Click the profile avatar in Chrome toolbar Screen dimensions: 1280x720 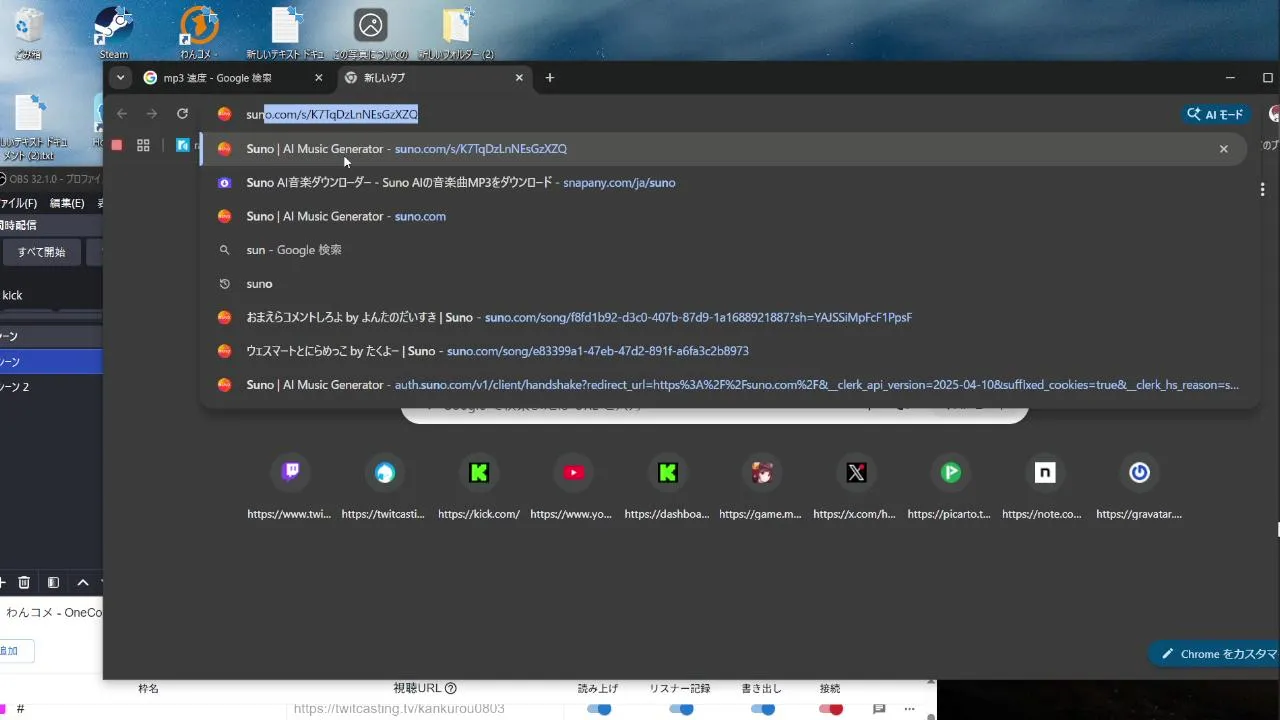(1274, 114)
